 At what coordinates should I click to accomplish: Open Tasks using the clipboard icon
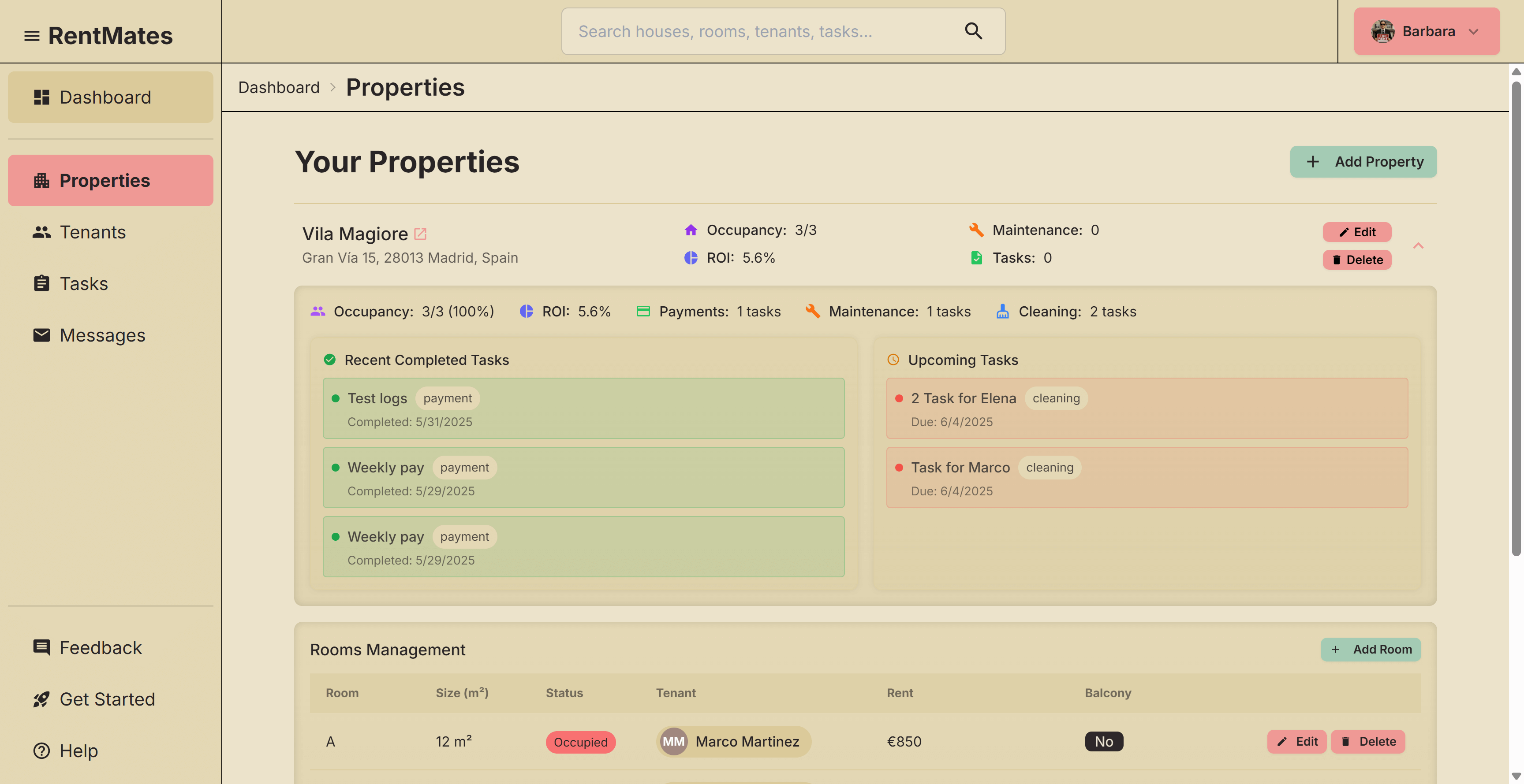click(41, 283)
